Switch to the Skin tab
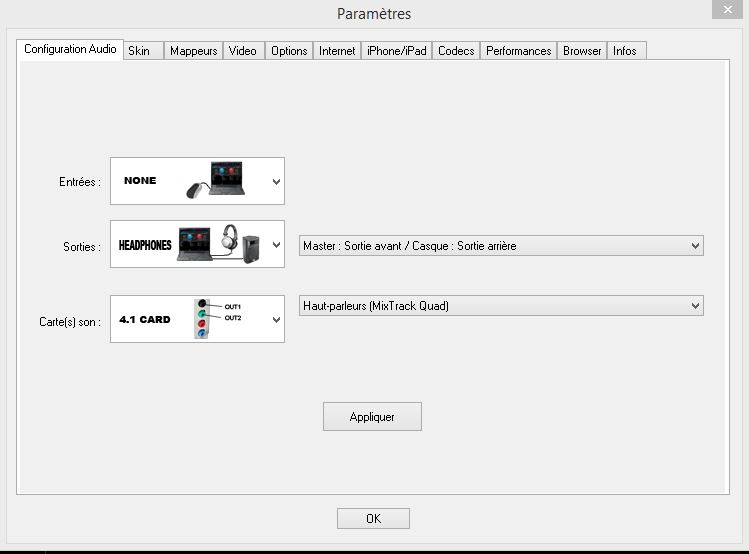The height and width of the screenshot is (554, 749). click(x=144, y=51)
